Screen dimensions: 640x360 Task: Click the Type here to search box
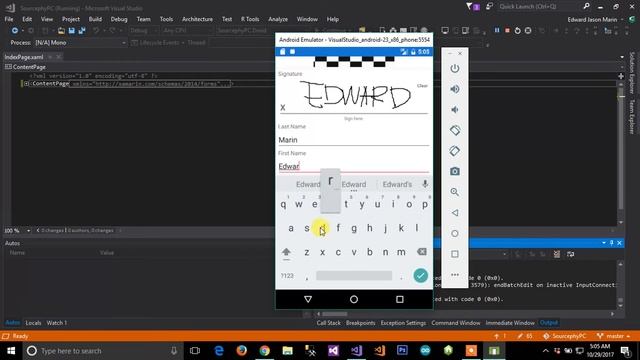(x=102, y=351)
